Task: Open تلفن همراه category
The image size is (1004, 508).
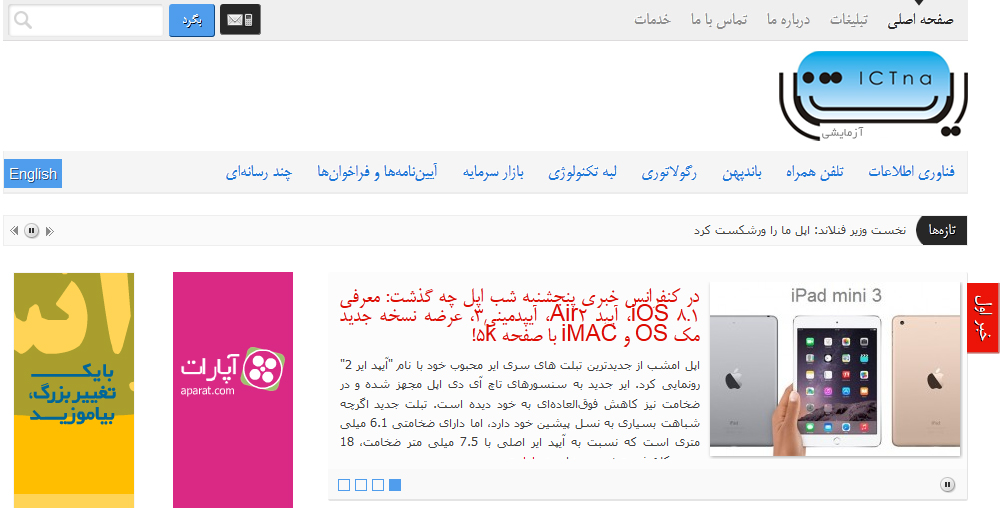Action: coord(814,172)
